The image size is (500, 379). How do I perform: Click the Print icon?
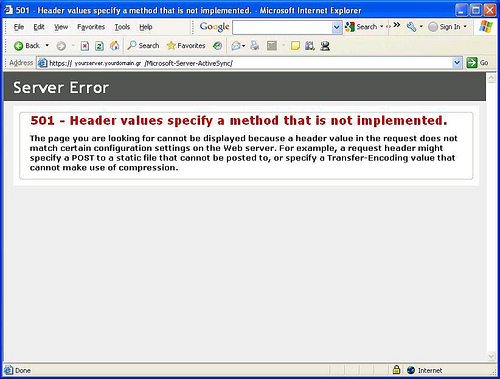pyautogui.click(x=255, y=46)
